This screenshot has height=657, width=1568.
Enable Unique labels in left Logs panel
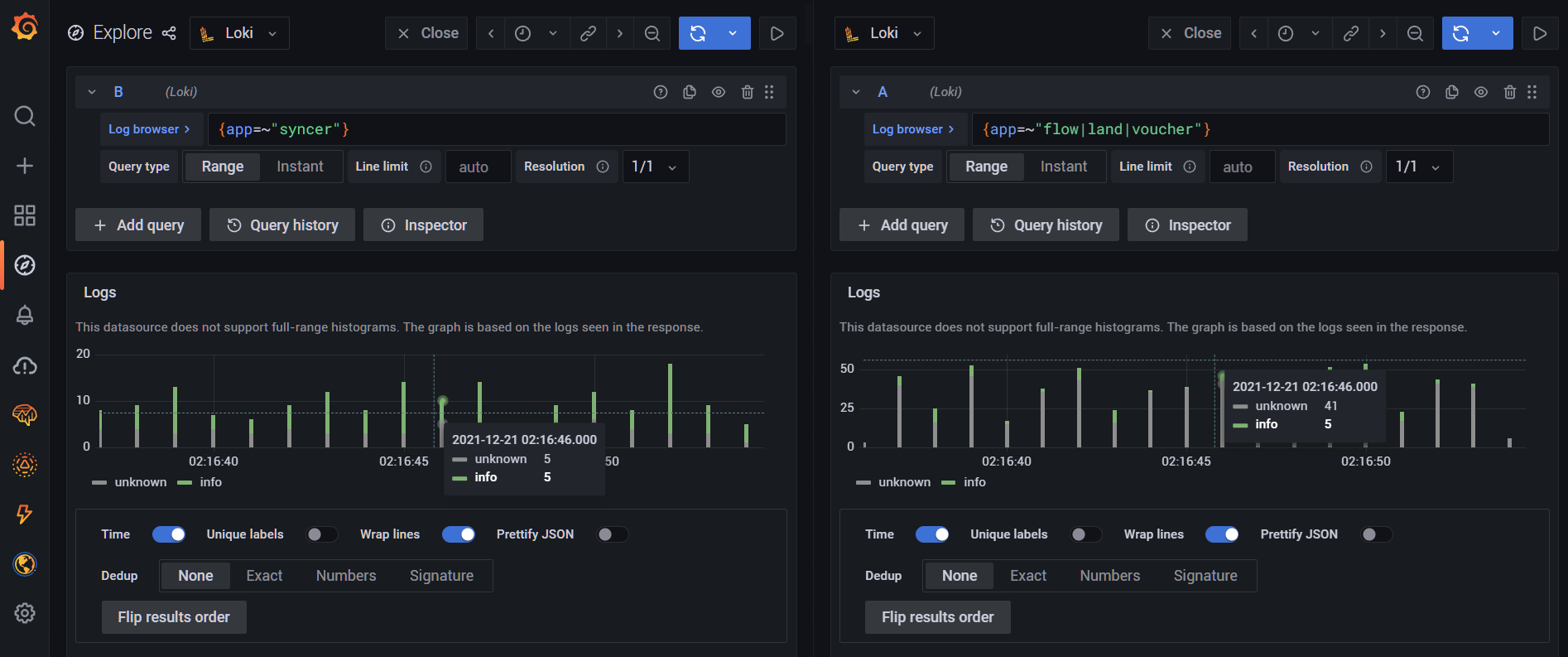tap(322, 534)
